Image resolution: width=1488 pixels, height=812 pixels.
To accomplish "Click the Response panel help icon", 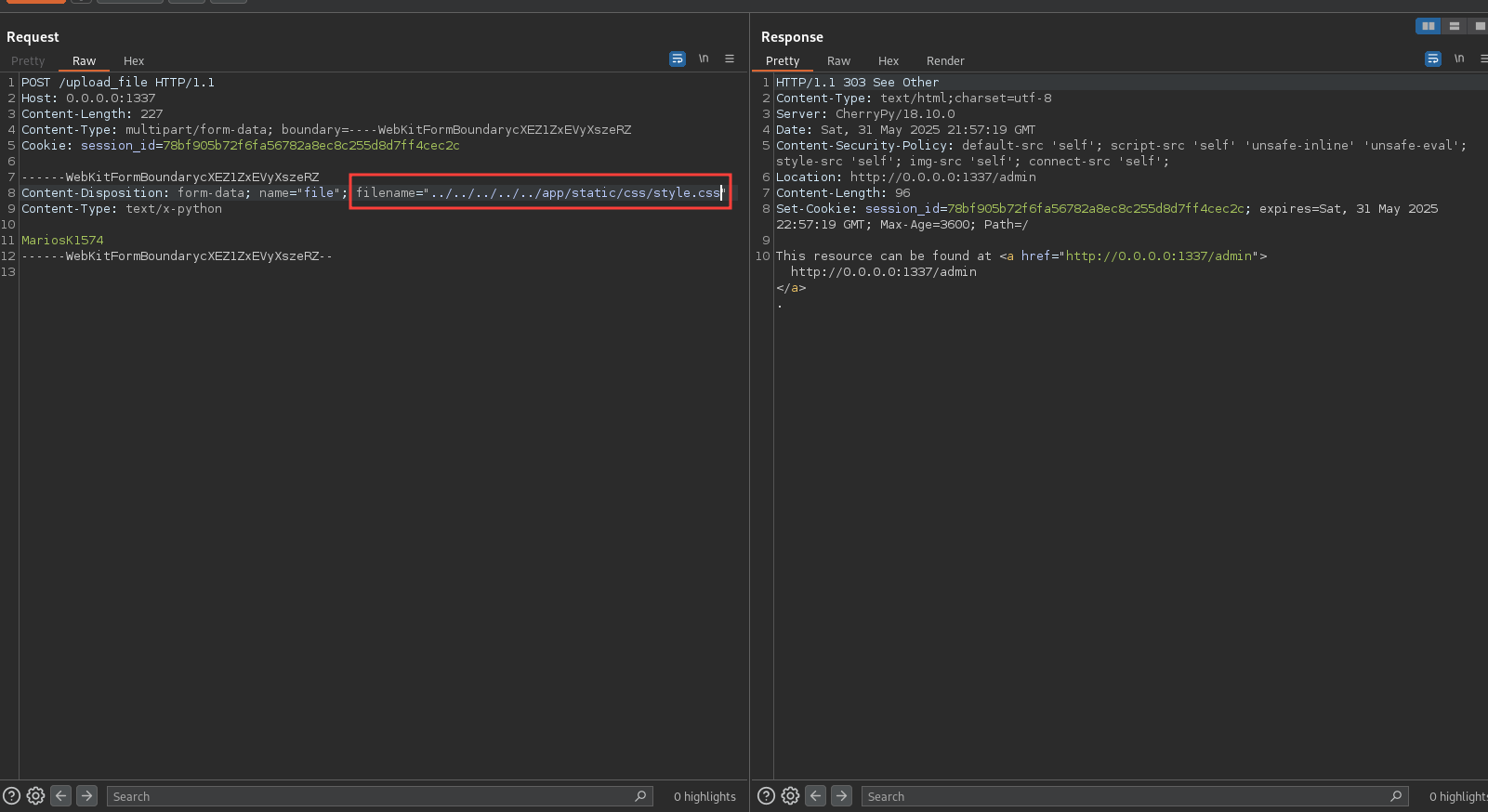I will click(767, 796).
